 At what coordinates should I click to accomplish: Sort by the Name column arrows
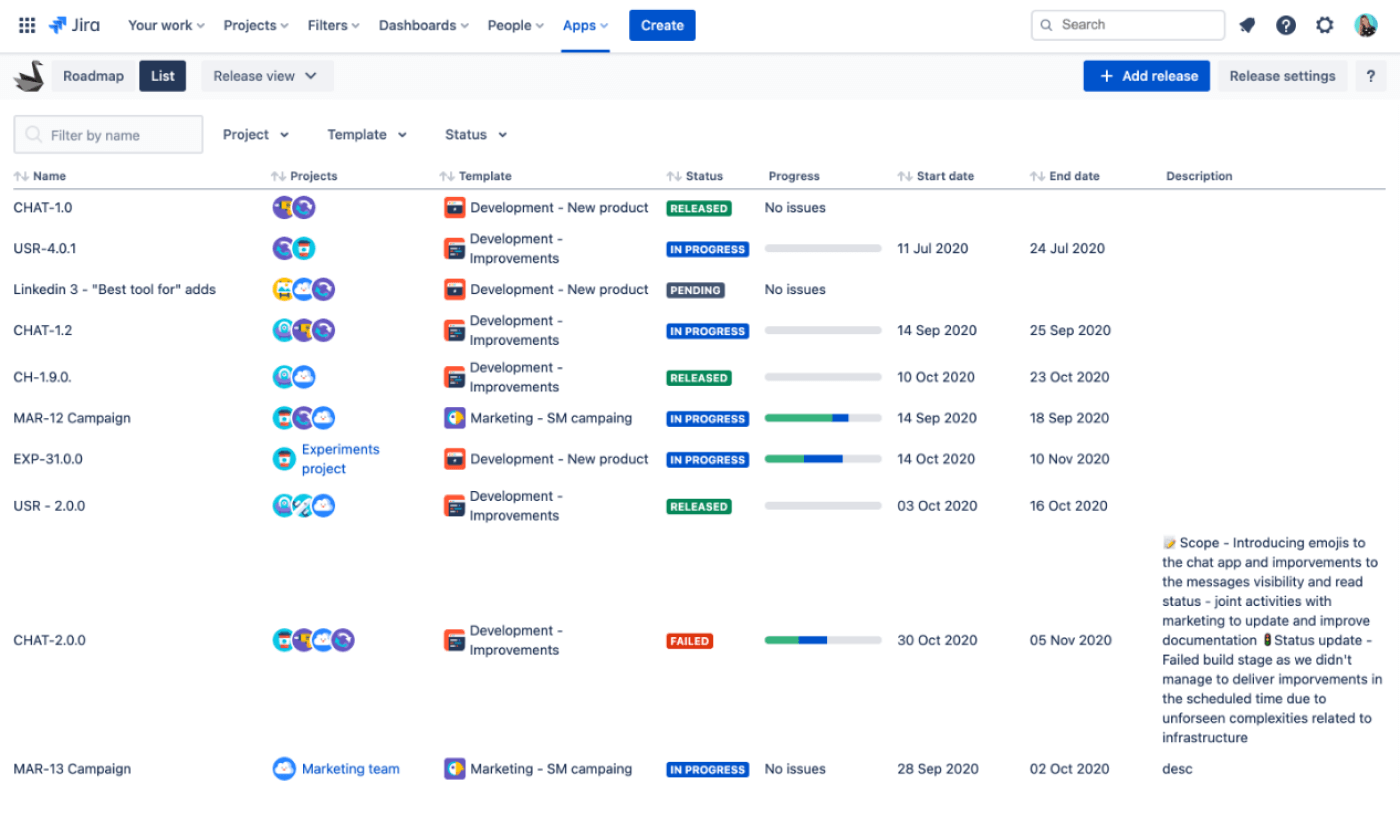coord(21,176)
